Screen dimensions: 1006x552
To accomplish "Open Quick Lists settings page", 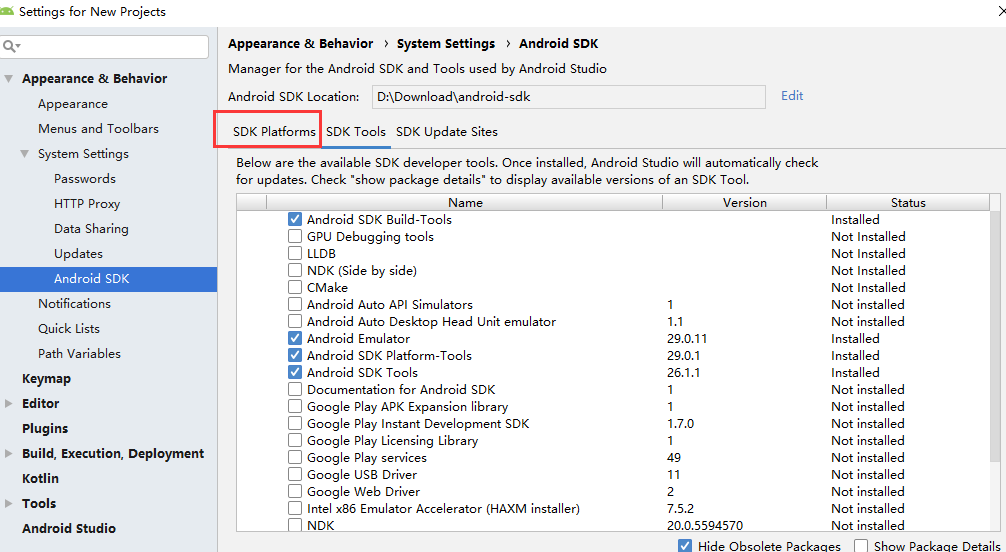I will 69,329.
